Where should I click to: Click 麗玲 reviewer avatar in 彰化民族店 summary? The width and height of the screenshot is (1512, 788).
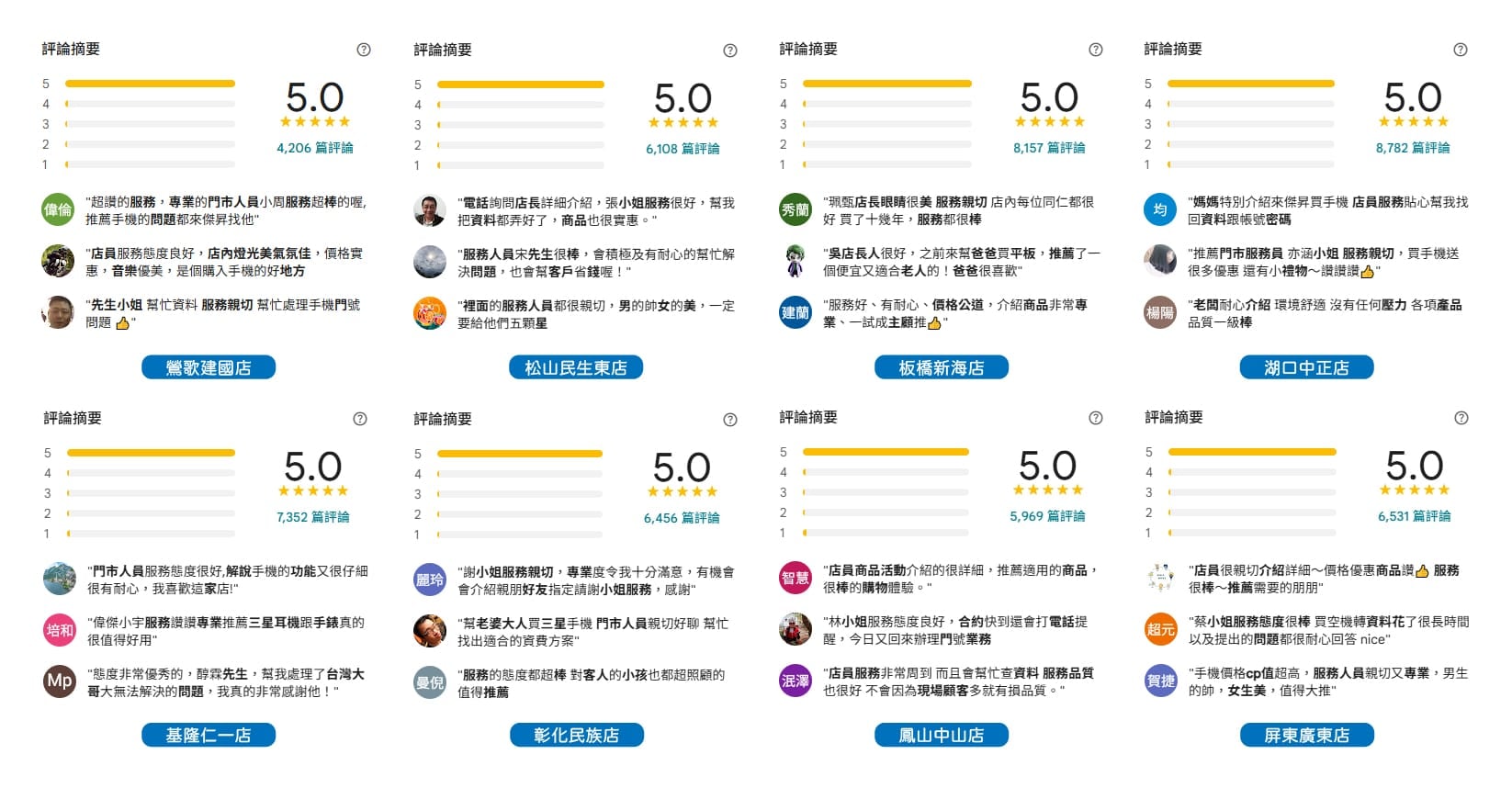[x=428, y=578]
